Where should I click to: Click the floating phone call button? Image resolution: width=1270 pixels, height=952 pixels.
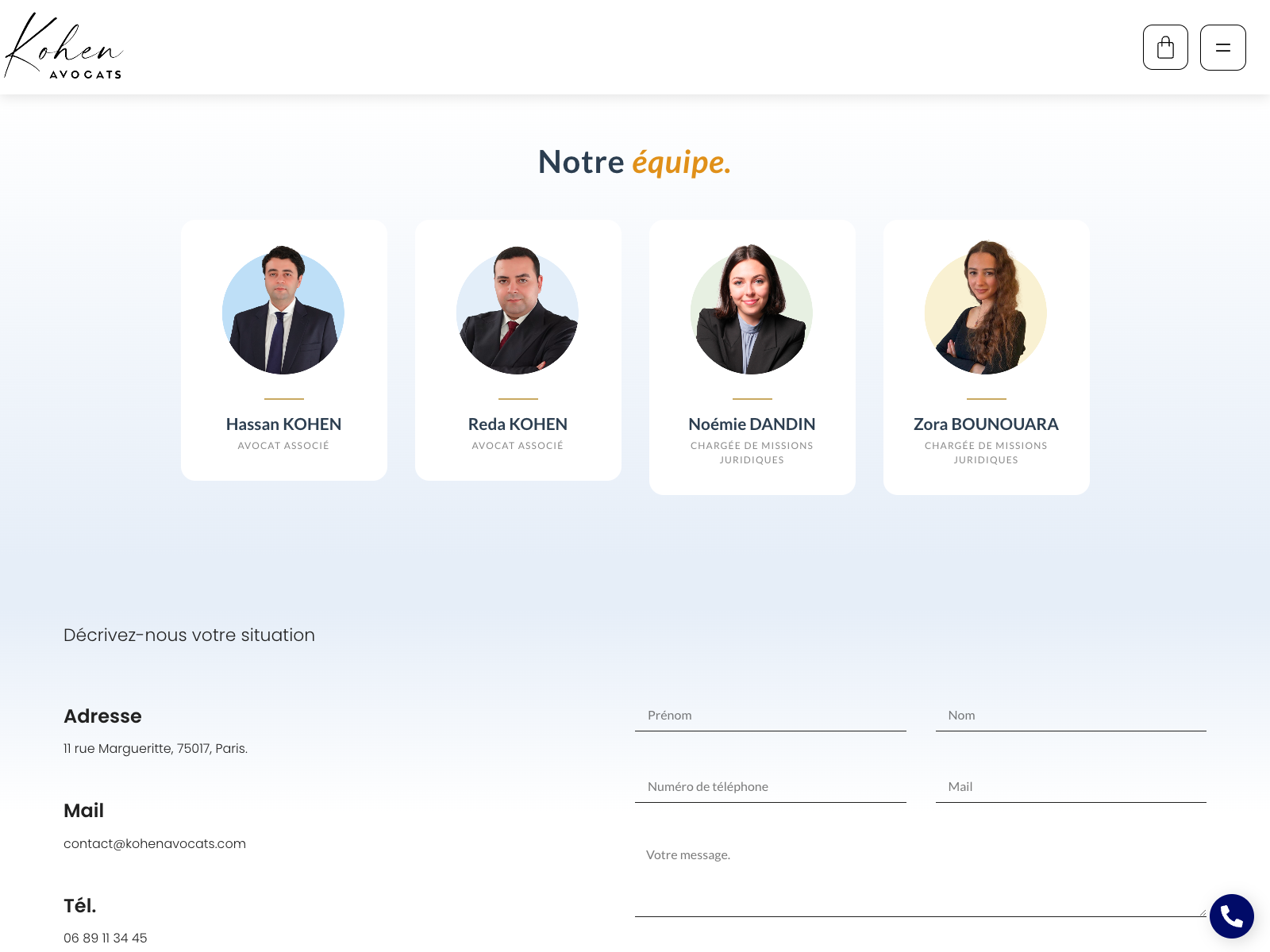pyautogui.click(x=1231, y=916)
